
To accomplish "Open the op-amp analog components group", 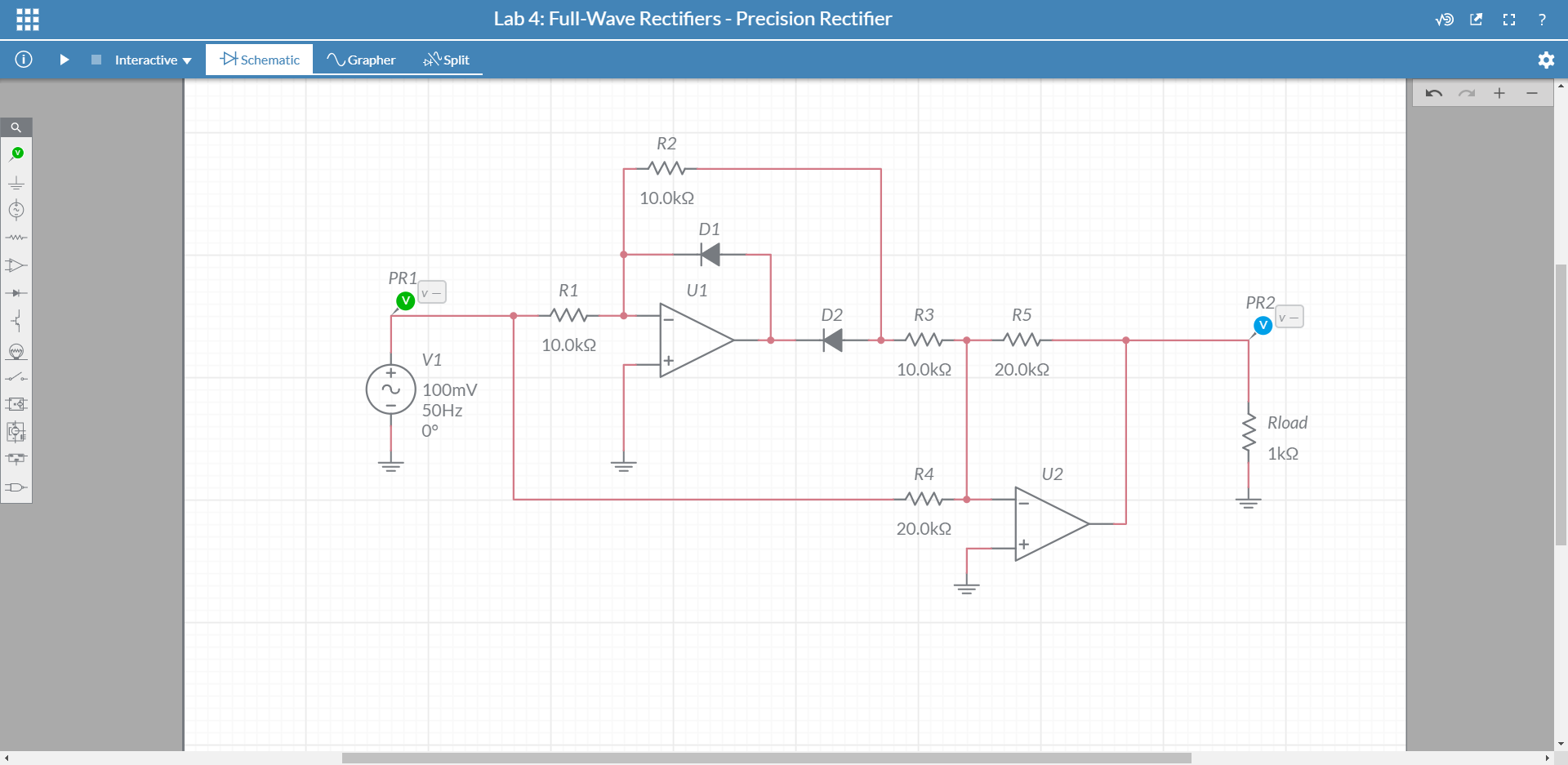I will [x=16, y=265].
